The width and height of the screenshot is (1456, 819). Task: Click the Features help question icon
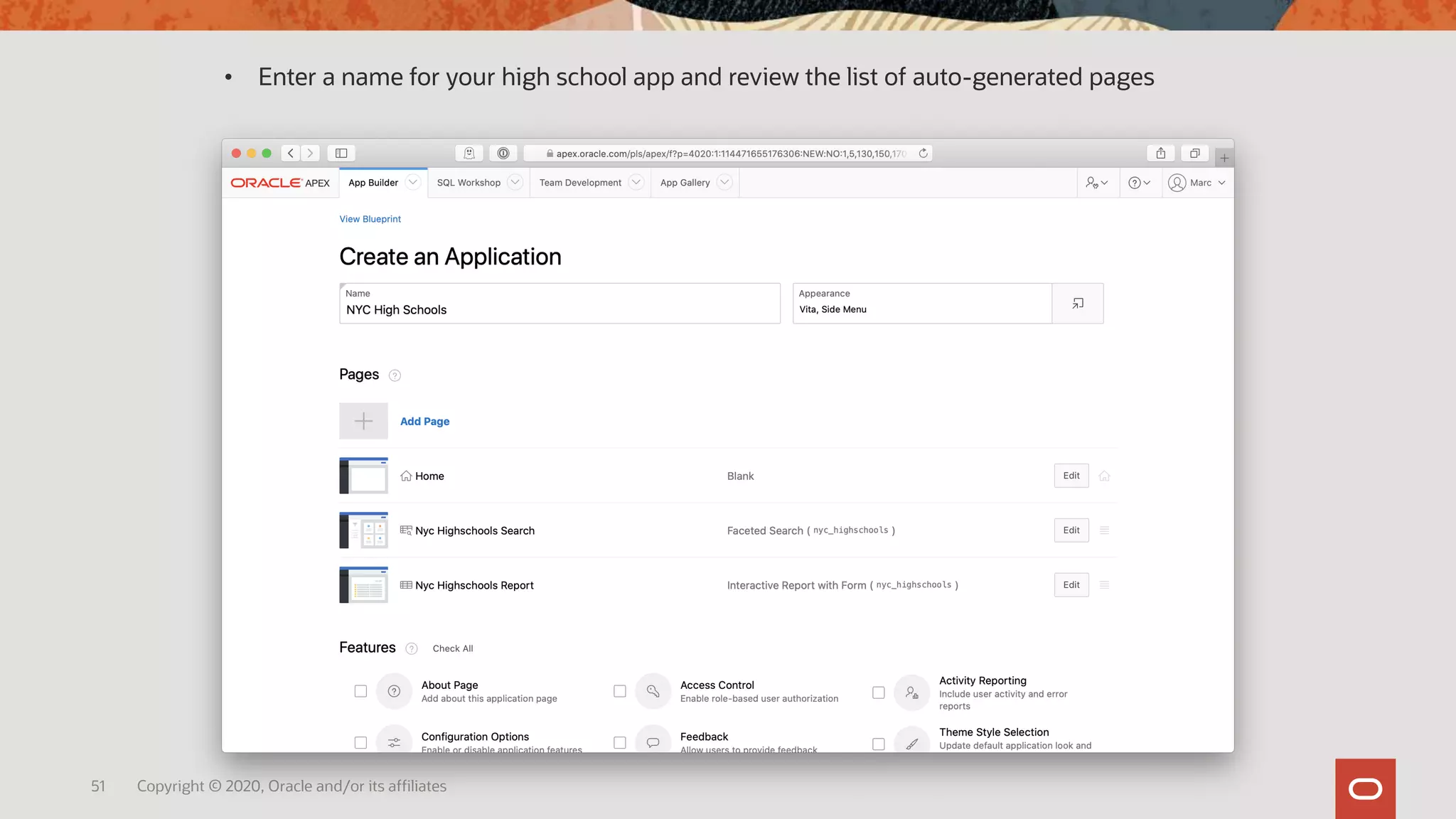click(x=411, y=648)
